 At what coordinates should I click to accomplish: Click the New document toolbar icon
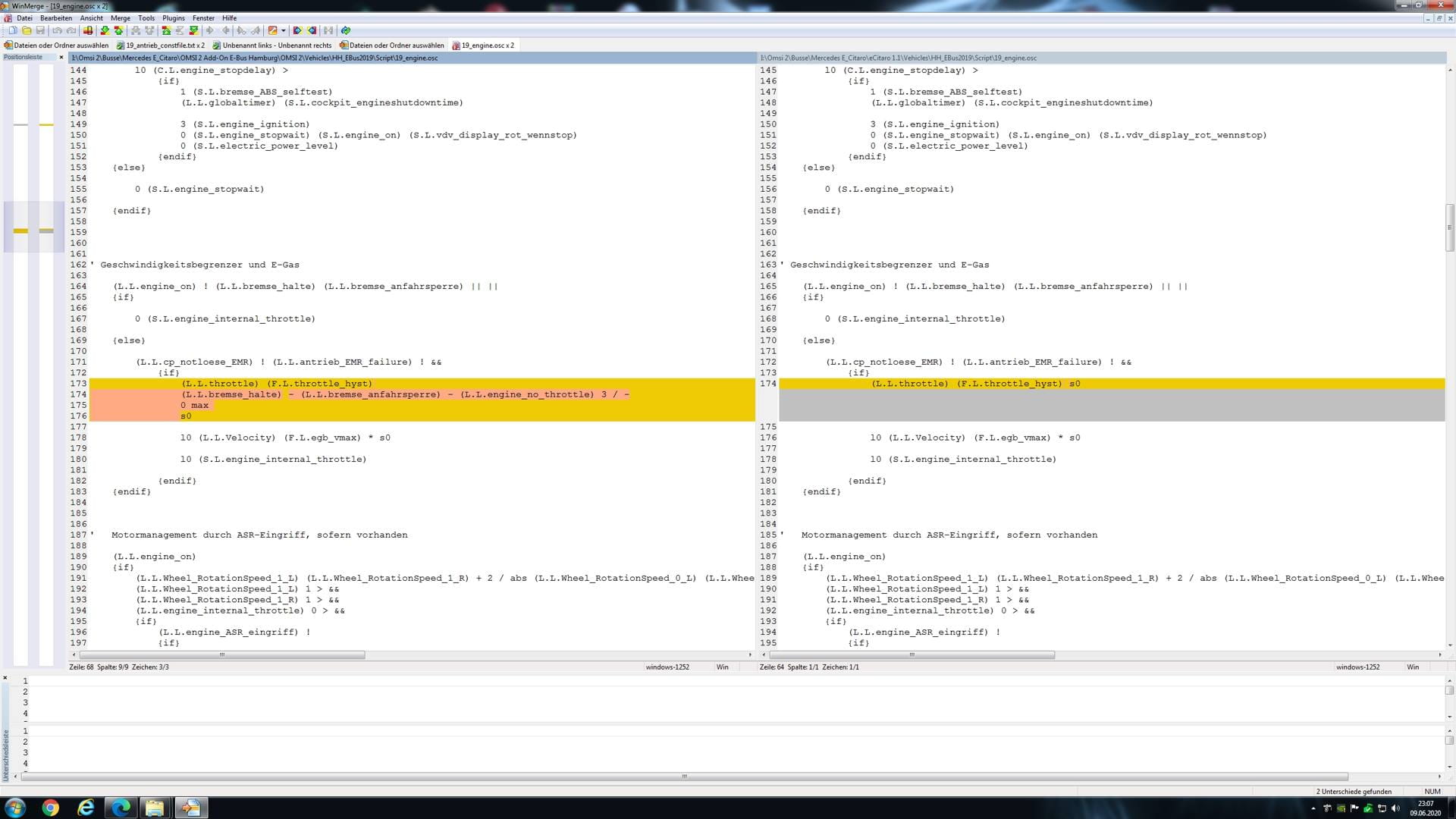pos(13,30)
